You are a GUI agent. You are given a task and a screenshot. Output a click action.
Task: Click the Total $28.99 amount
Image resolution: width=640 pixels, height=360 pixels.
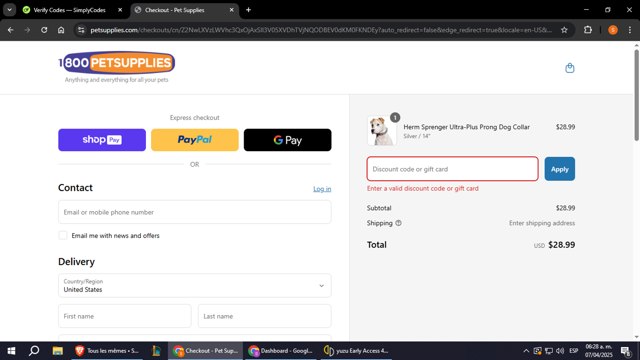click(x=561, y=245)
